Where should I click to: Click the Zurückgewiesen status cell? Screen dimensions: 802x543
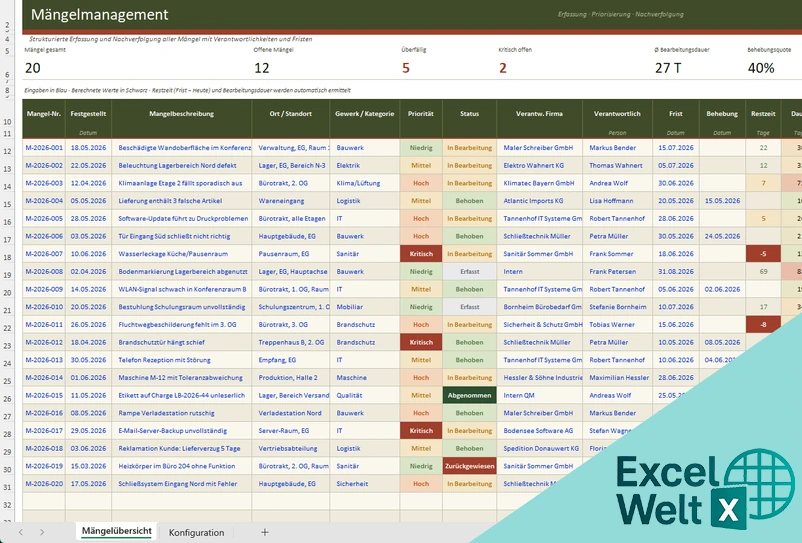470,466
